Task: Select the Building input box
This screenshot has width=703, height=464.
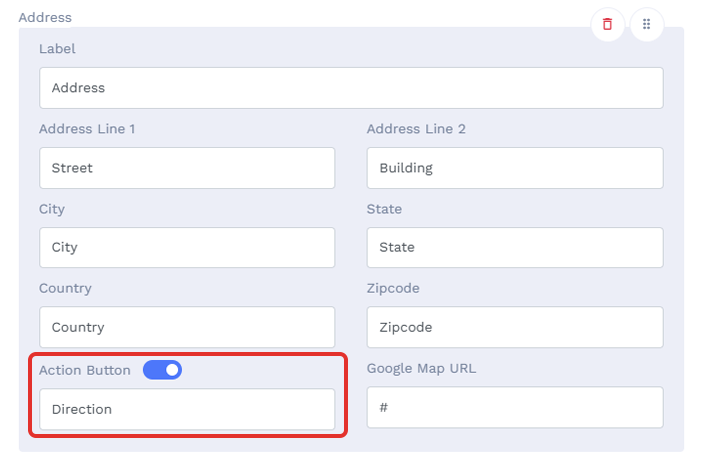Action: click(515, 168)
